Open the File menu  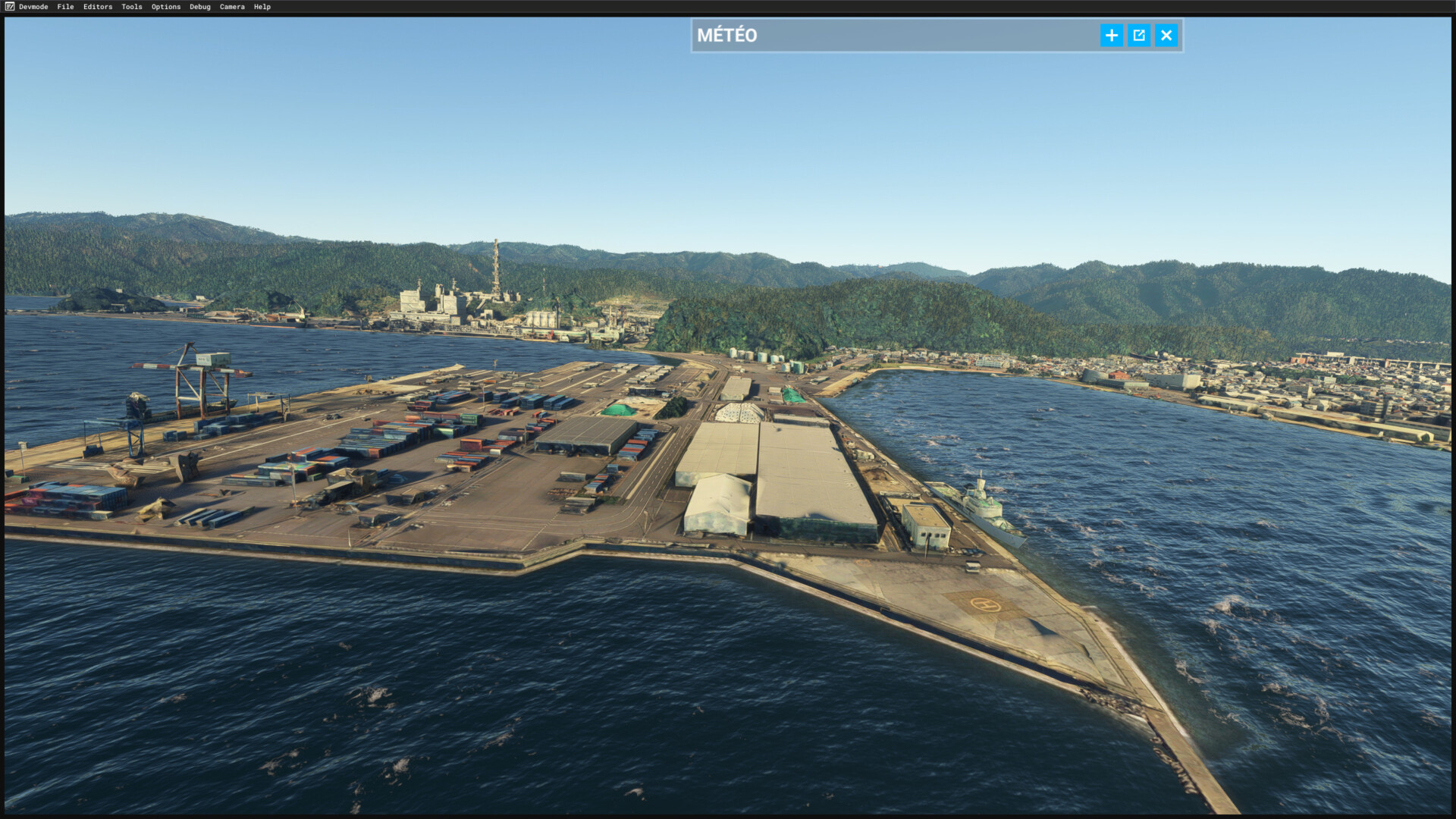click(65, 7)
